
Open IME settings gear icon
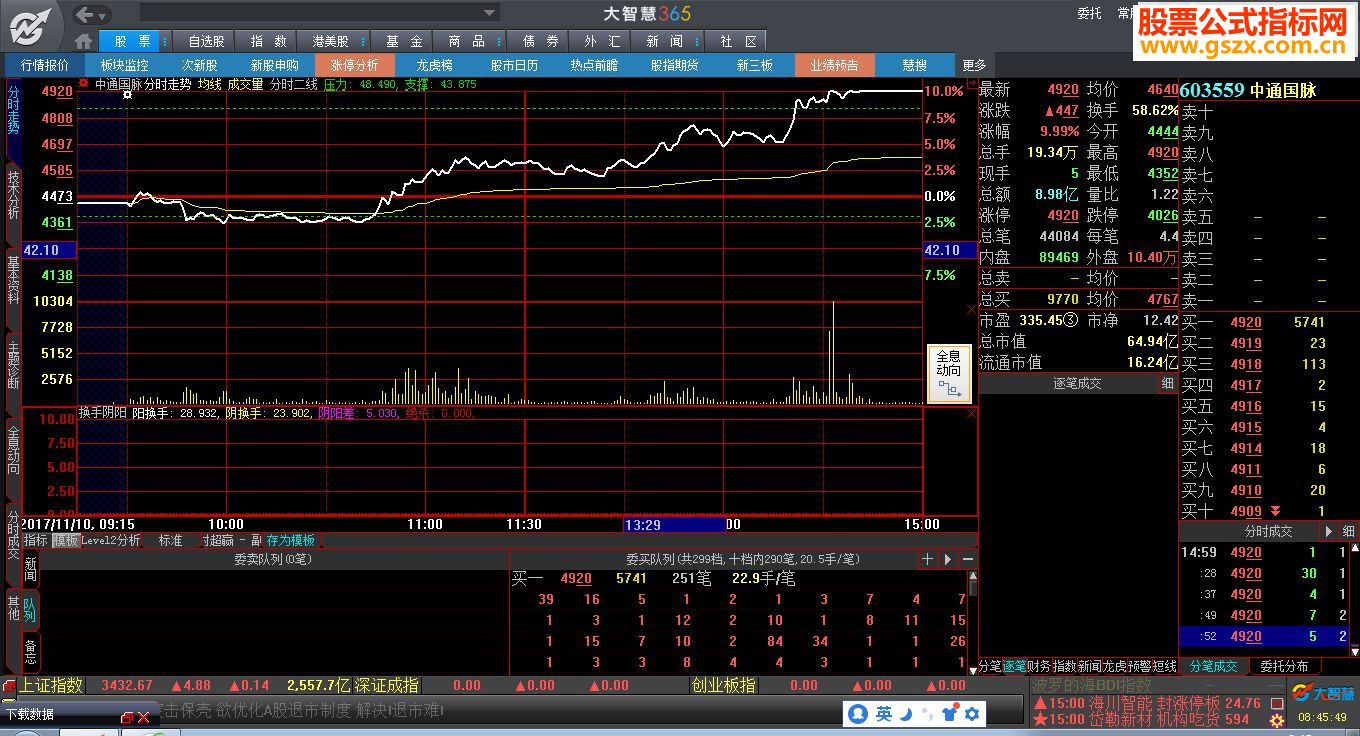point(971,713)
